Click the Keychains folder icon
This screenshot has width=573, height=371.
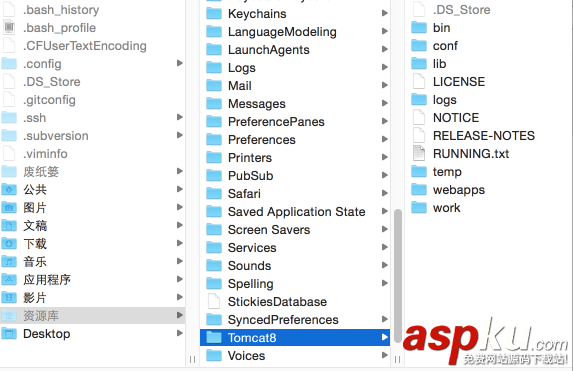pos(214,14)
